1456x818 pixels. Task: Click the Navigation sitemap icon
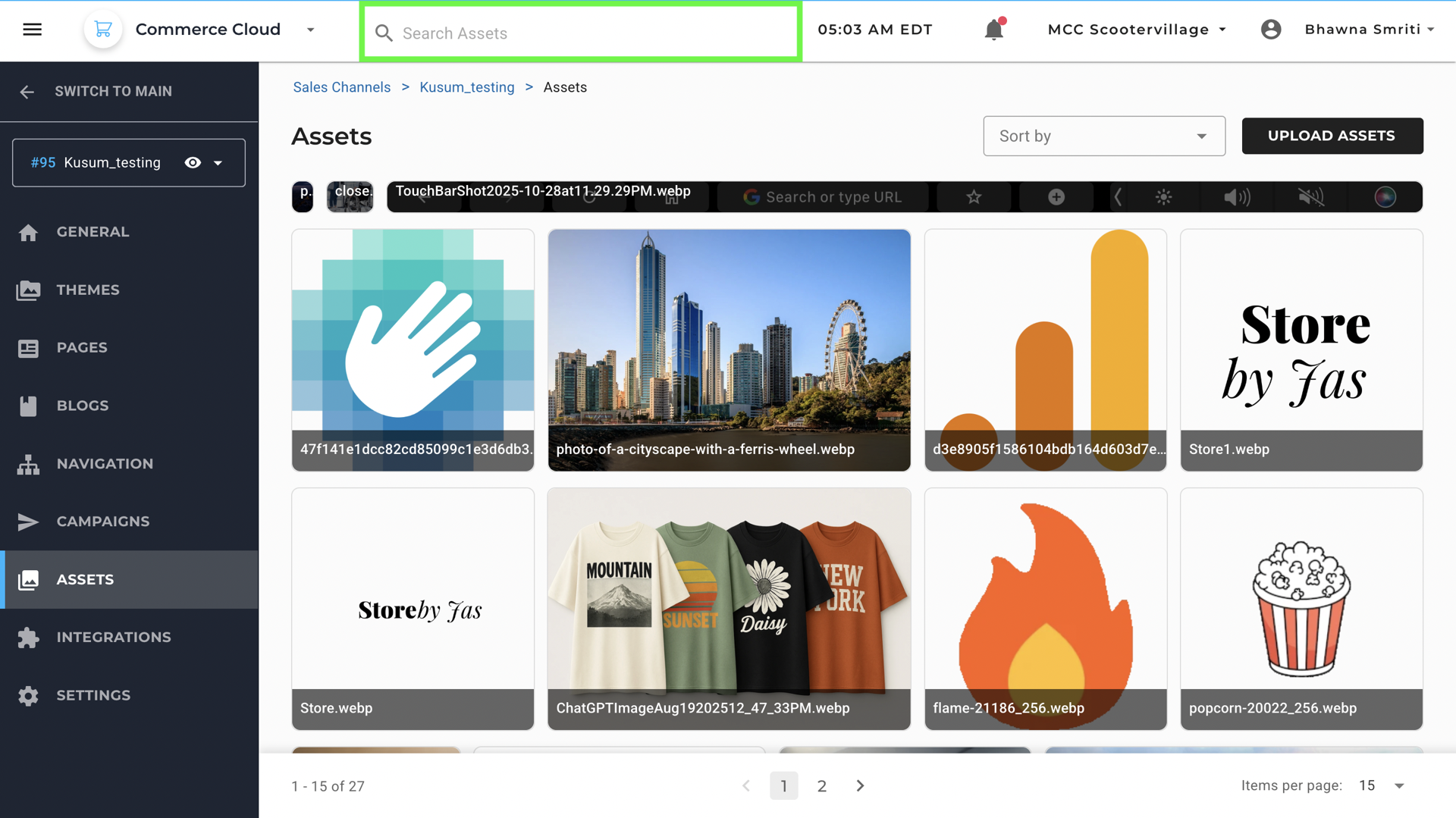28,464
